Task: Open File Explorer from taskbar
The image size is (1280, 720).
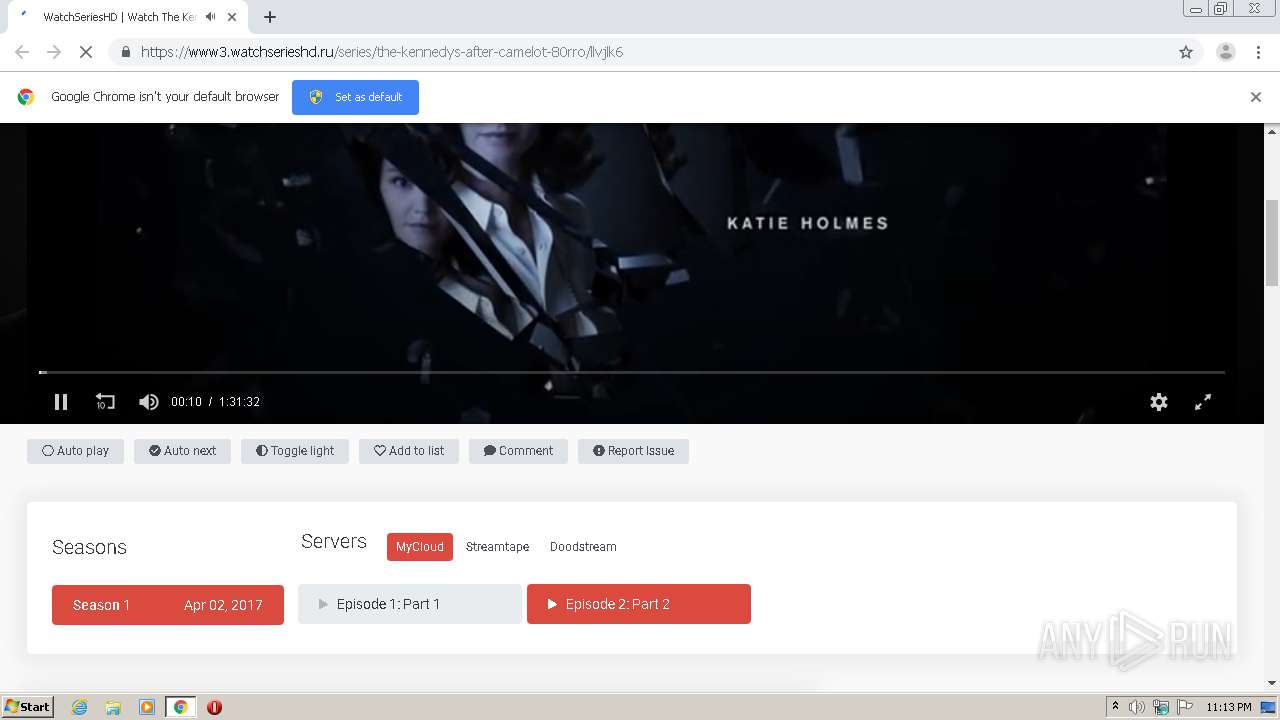Action: (x=113, y=707)
